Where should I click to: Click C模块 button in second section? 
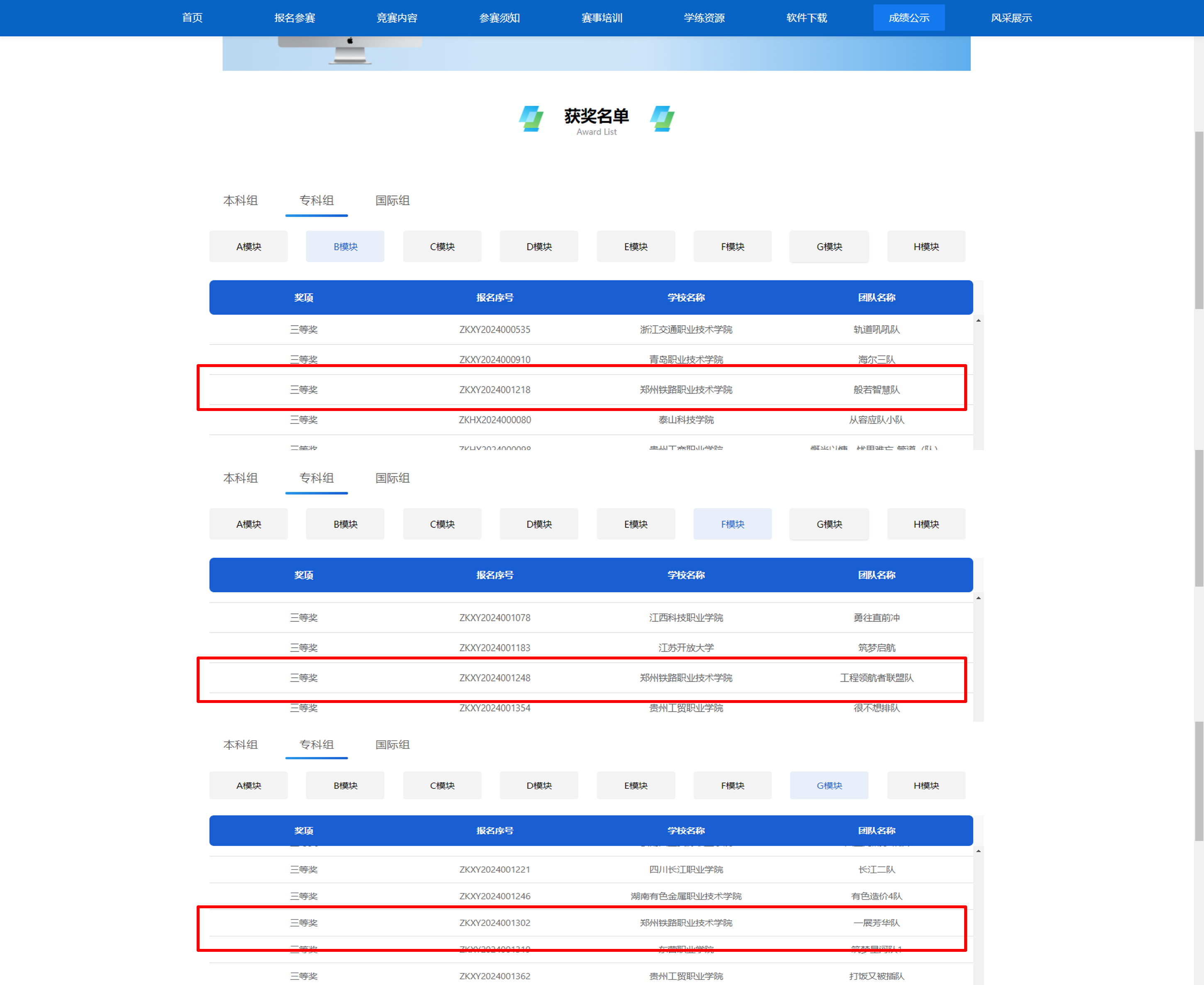pyautogui.click(x=442, y=524)
